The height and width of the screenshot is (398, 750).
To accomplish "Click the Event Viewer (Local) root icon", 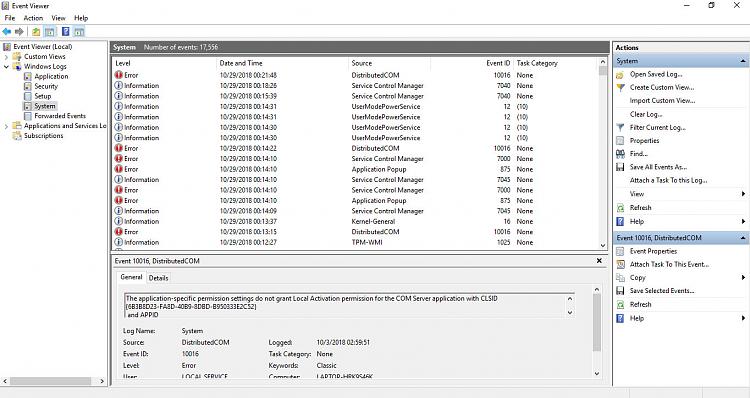I will point(7,47).
